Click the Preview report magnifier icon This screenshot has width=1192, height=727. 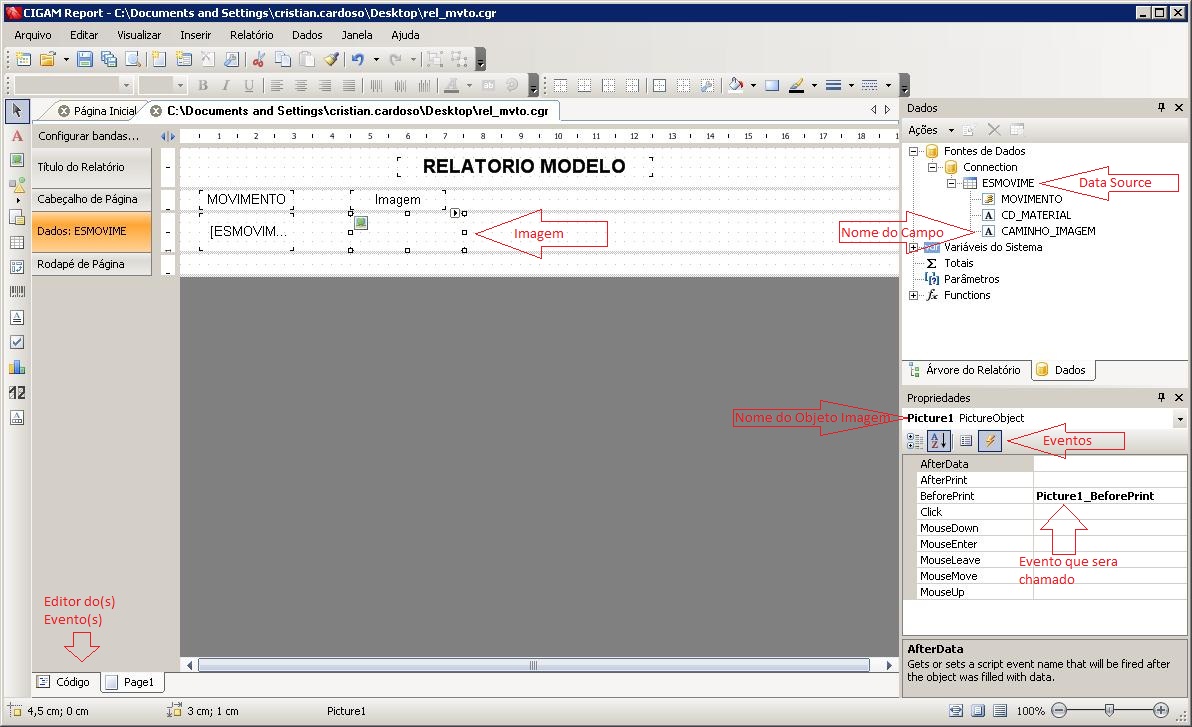pos(133,59)
